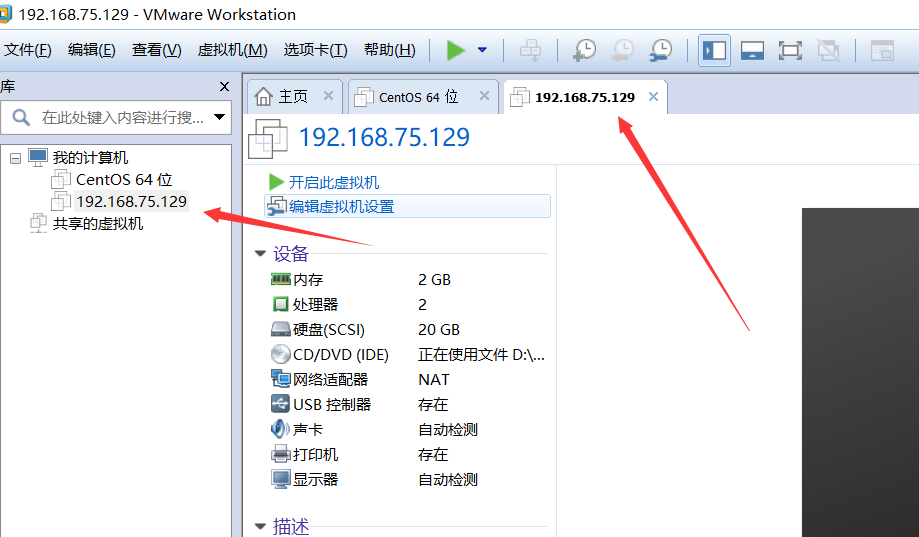919x537 pixels.
Task: Click the green power on play icon
Action: click(455, 50)
